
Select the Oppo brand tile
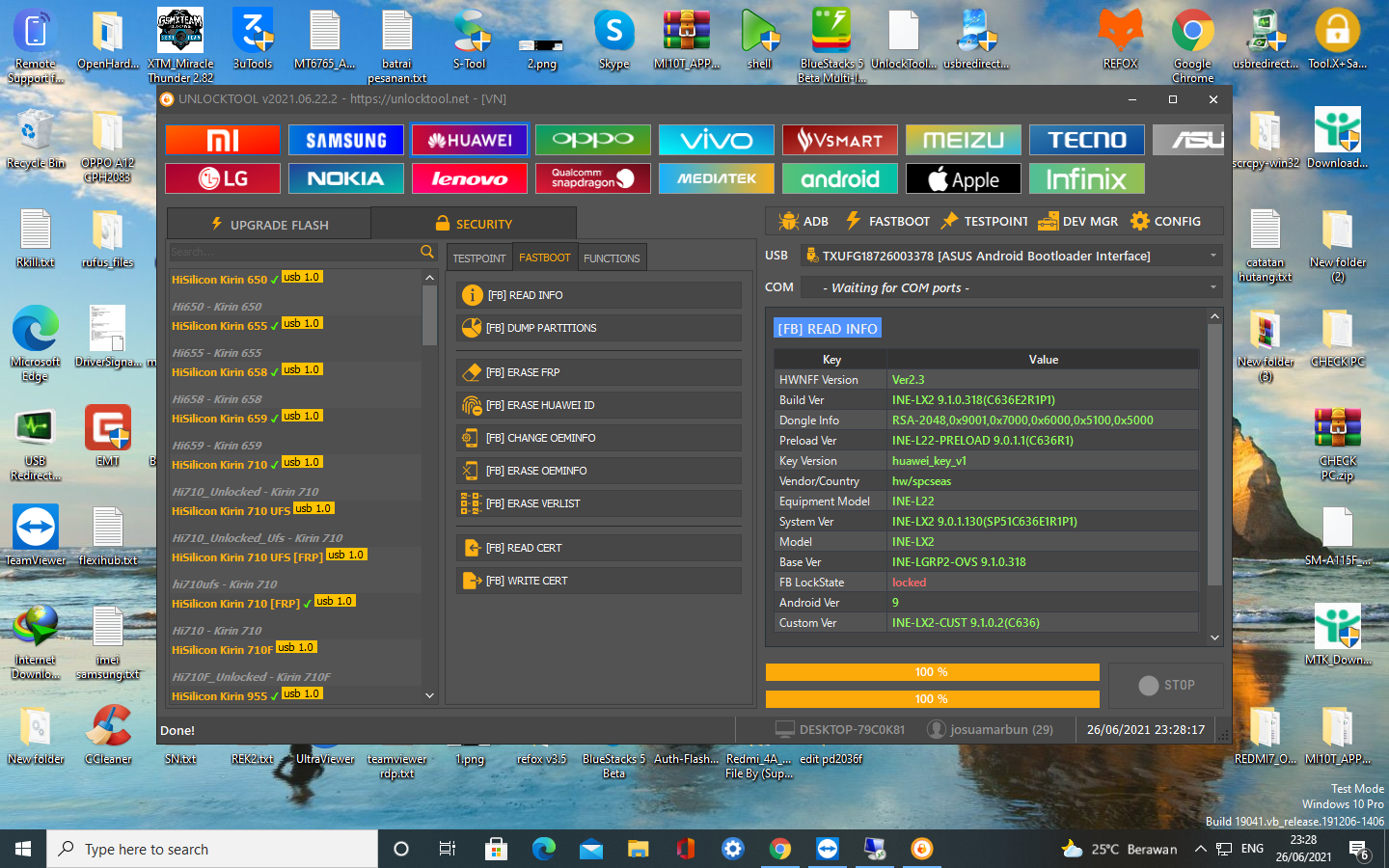593,140
